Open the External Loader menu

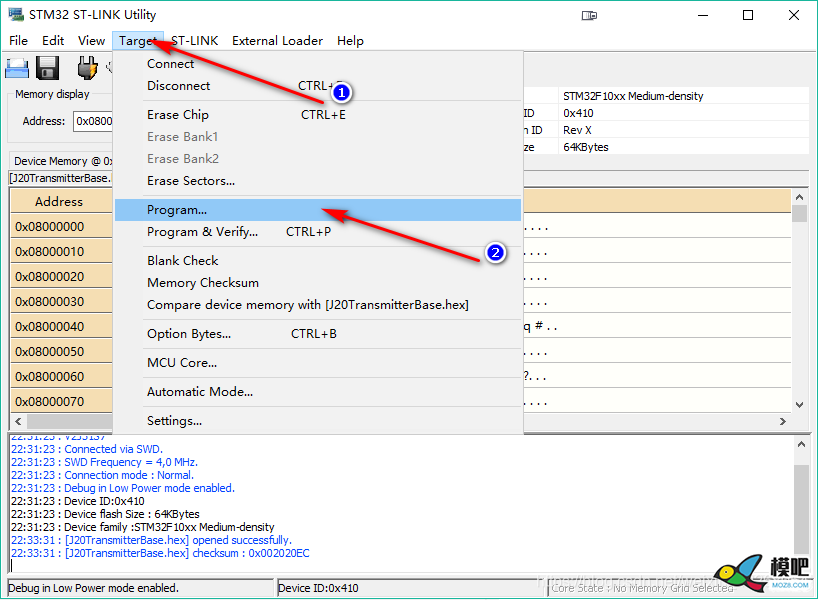coord(277,41)
